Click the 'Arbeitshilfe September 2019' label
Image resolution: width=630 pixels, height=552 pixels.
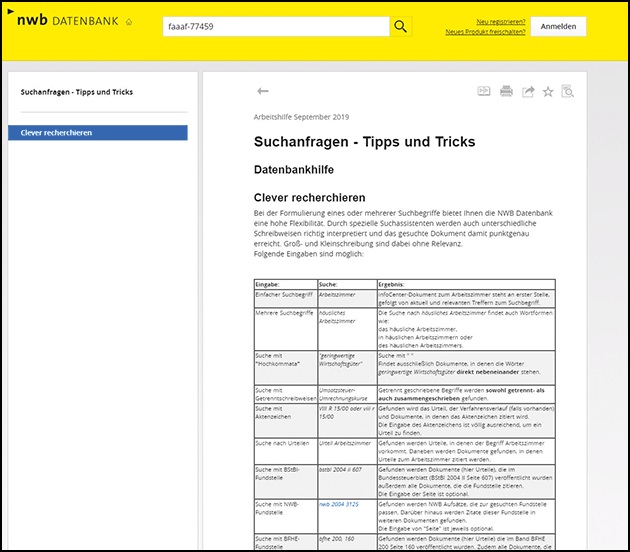303,117
